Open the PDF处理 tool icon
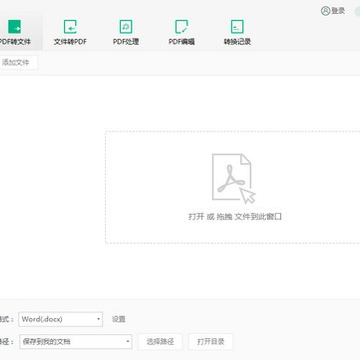This screenshot has width=360, height=360. click(x=126, y=27)
